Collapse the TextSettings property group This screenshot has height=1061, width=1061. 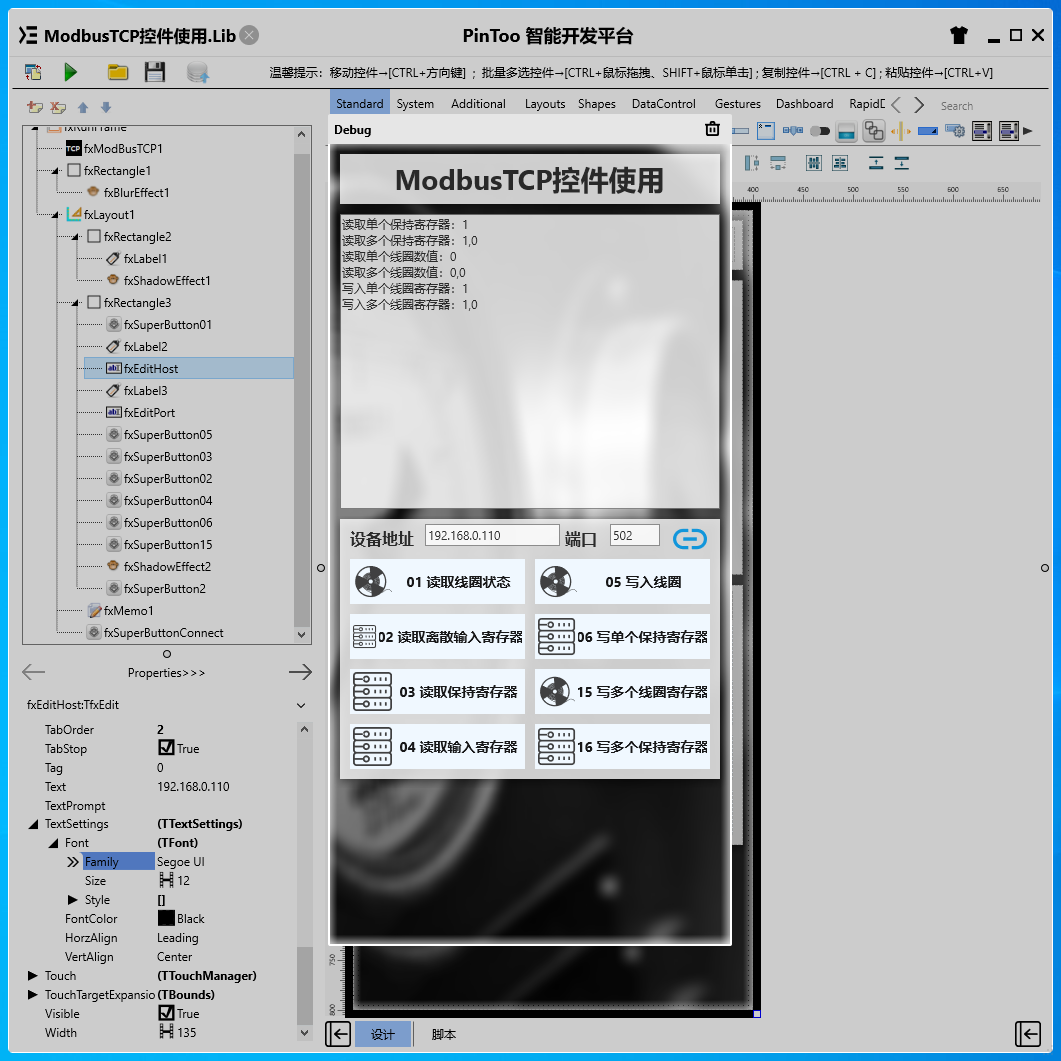[32, 824]
